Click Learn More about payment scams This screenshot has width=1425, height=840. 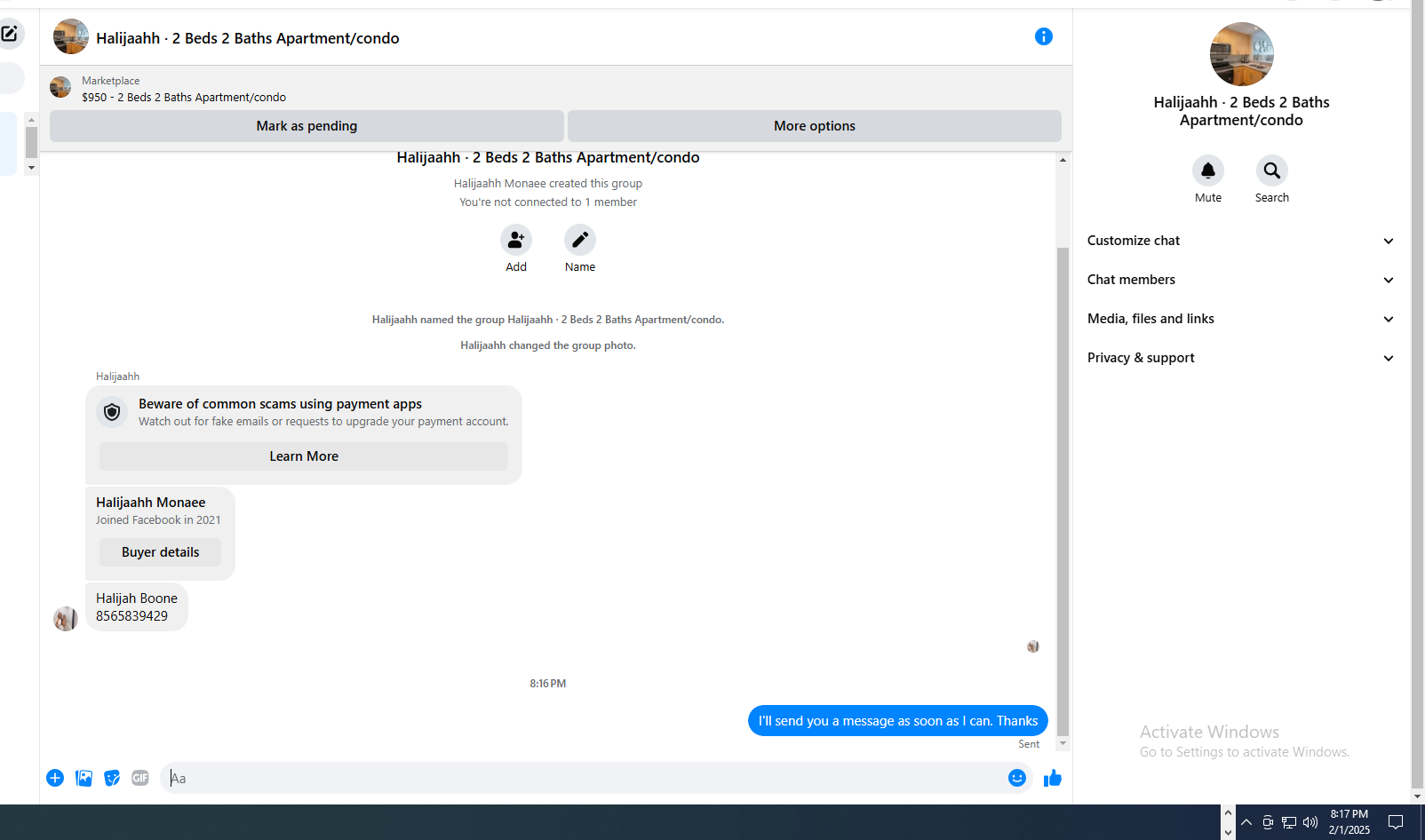click(304, 456)
